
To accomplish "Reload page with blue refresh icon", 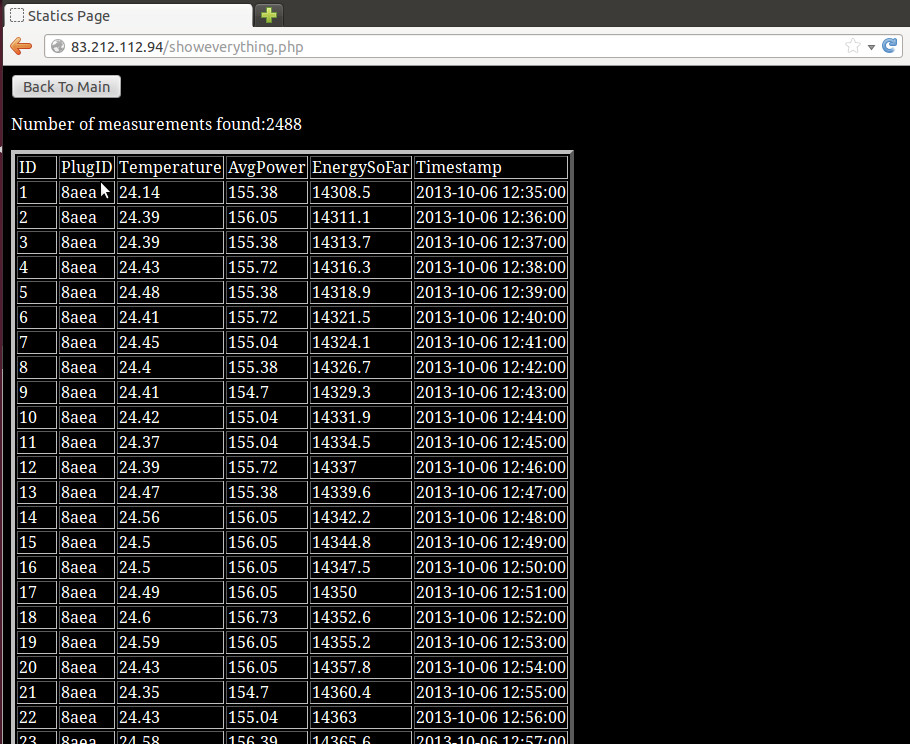I will 889,46.
